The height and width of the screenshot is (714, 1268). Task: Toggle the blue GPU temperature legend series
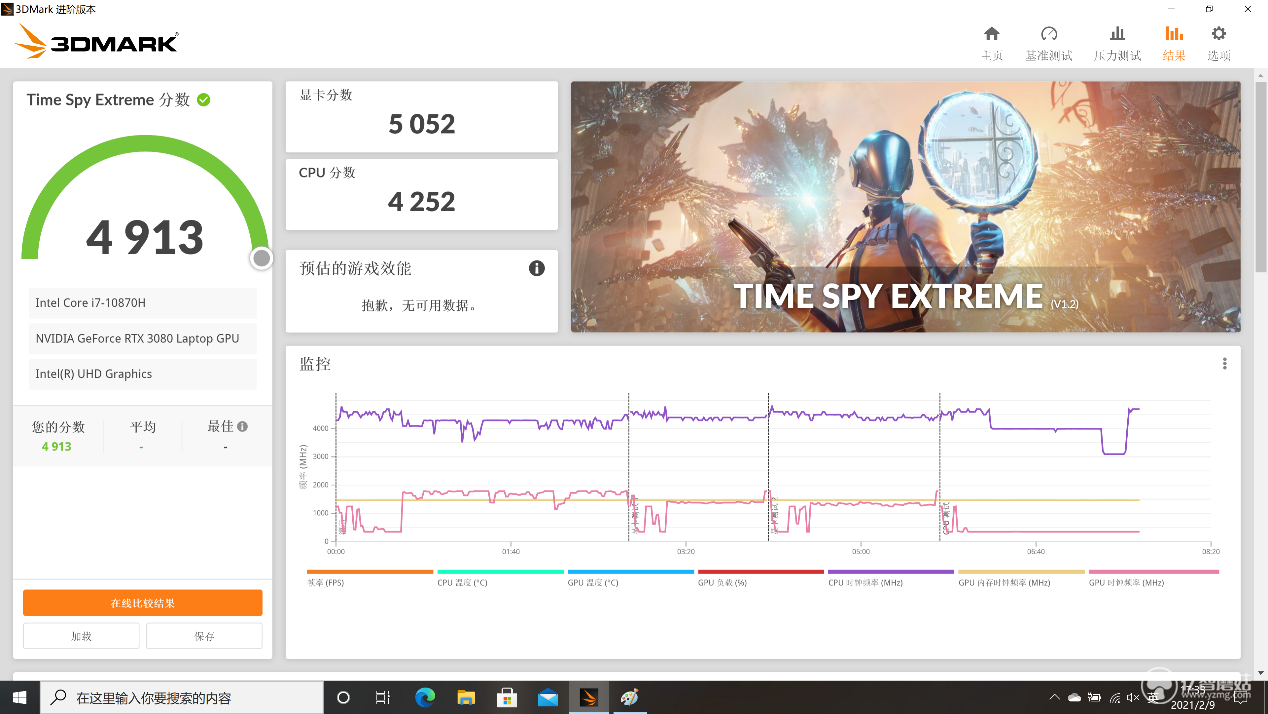pos(630,577)
